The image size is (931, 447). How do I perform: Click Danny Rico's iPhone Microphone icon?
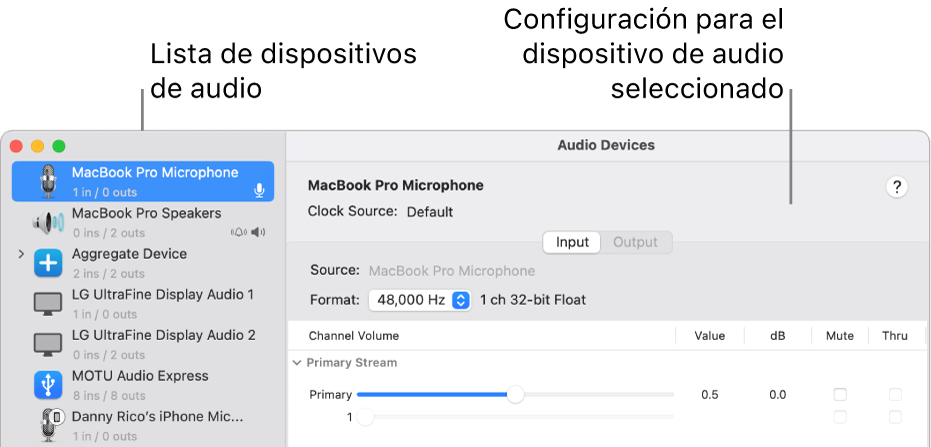(x=49, y=425)
